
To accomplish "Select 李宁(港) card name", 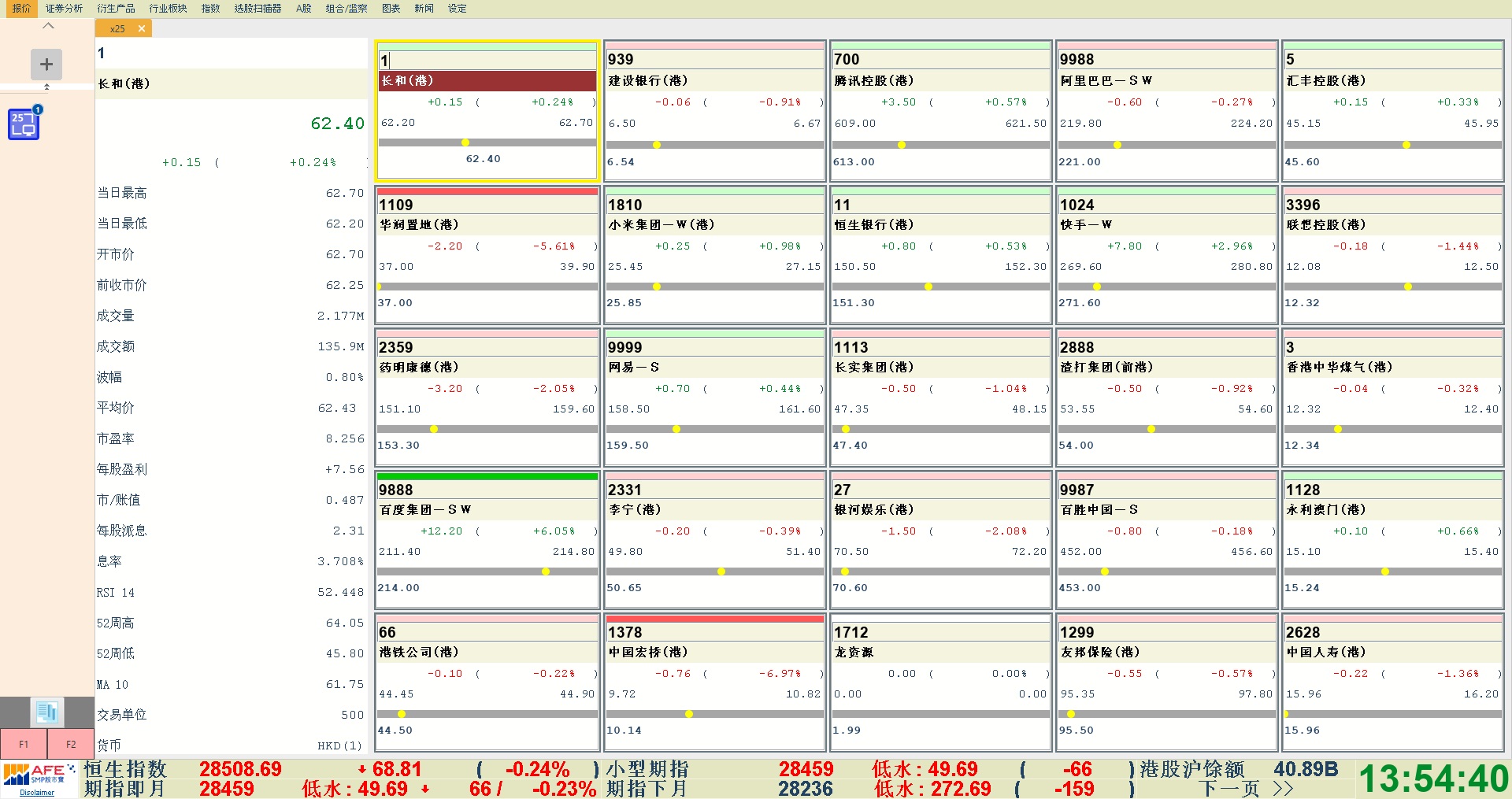I will (634, 509).
